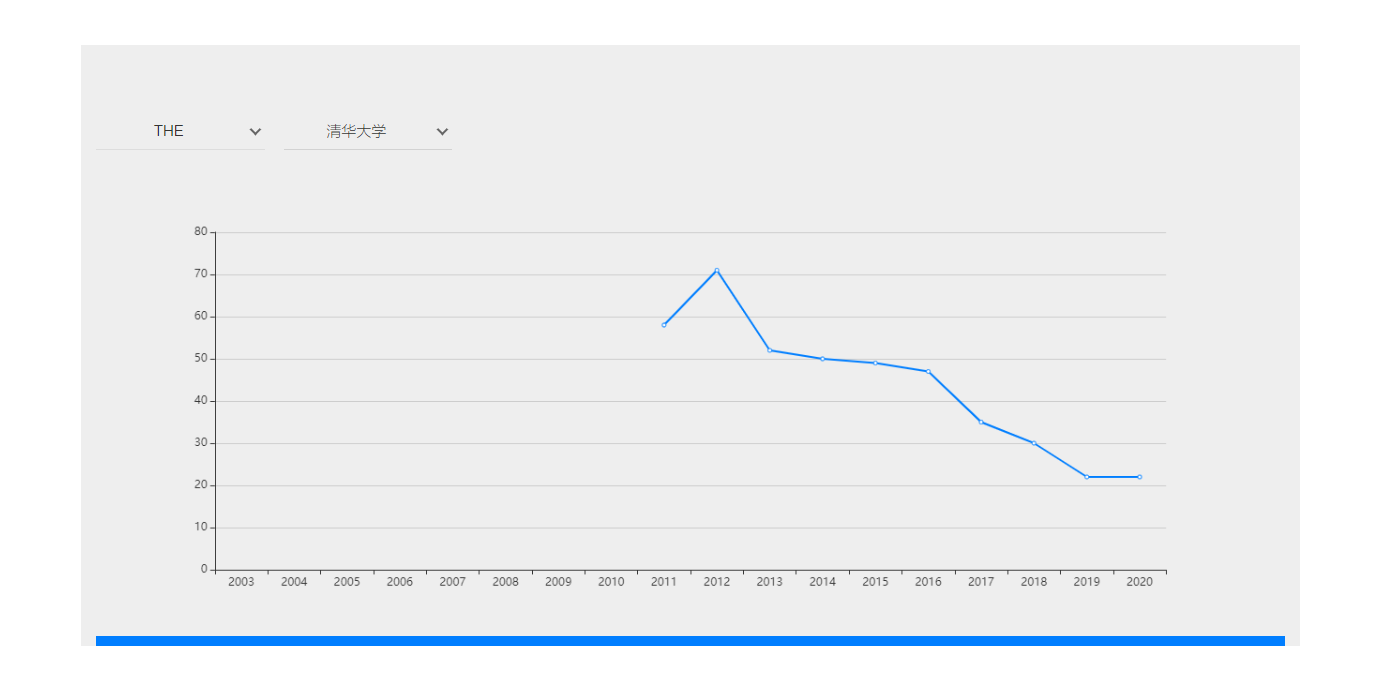Click the 0 y-axis value label

pyautogui.click(x=204, y=569)
